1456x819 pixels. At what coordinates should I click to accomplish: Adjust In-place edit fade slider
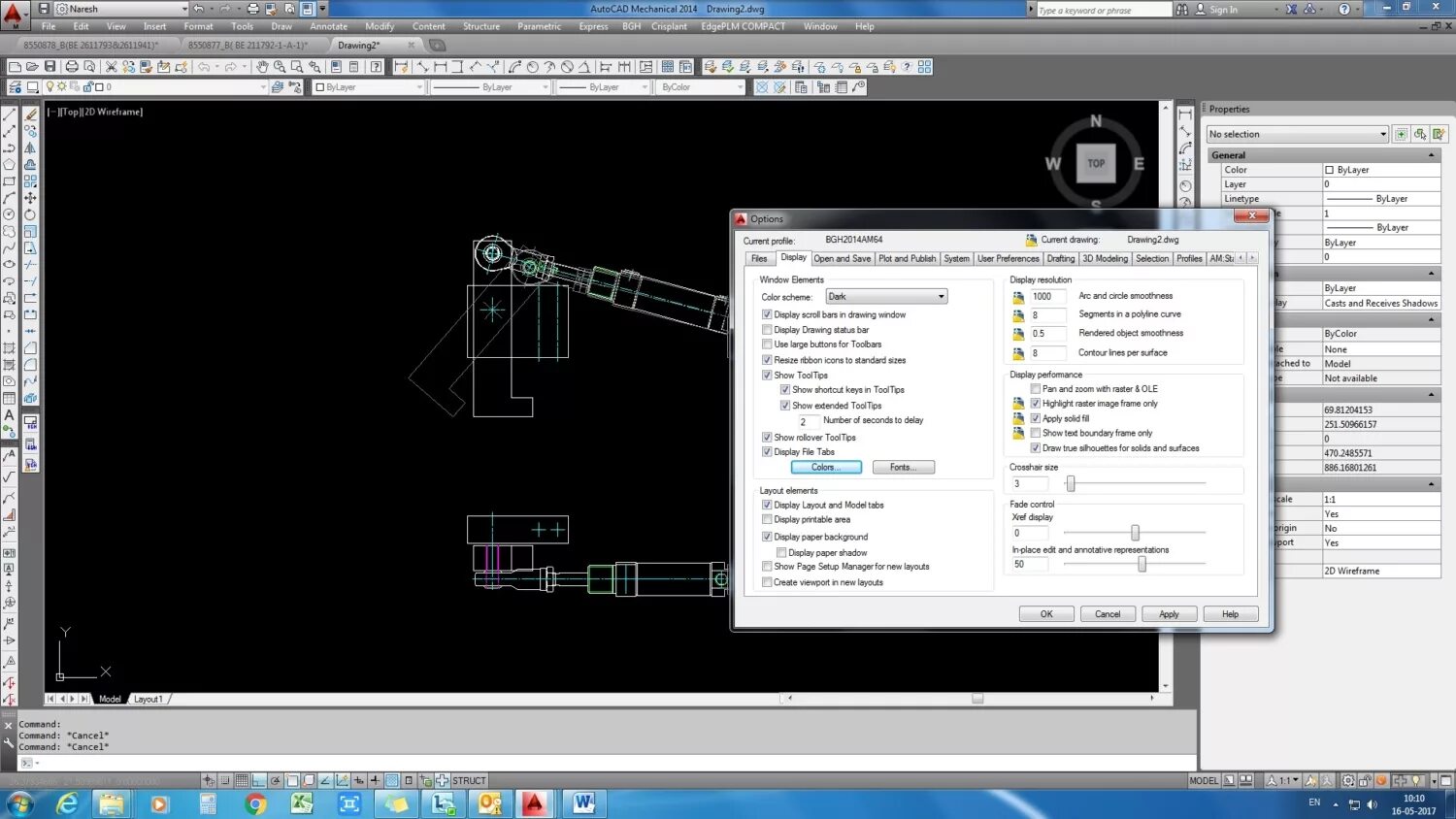click(x=1142, y=564)
